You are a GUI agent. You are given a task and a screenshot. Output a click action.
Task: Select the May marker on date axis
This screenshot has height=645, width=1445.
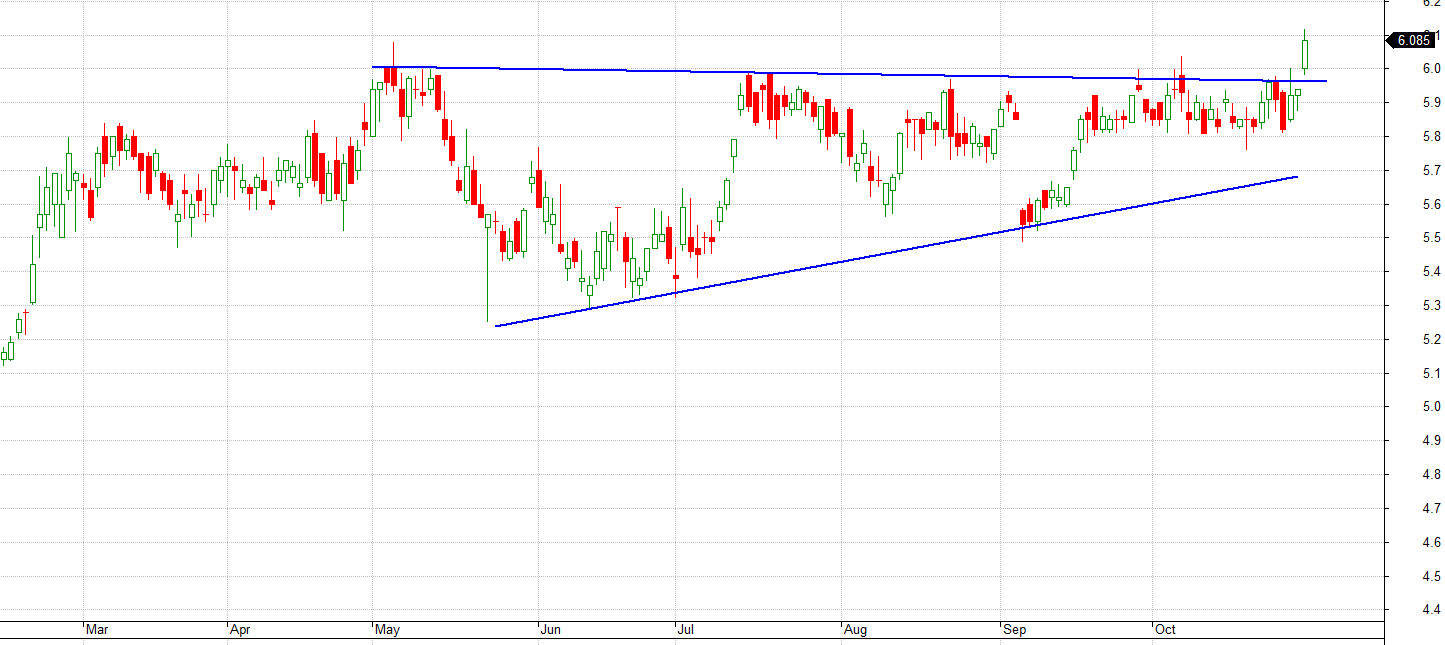click(x=386, y=630)
